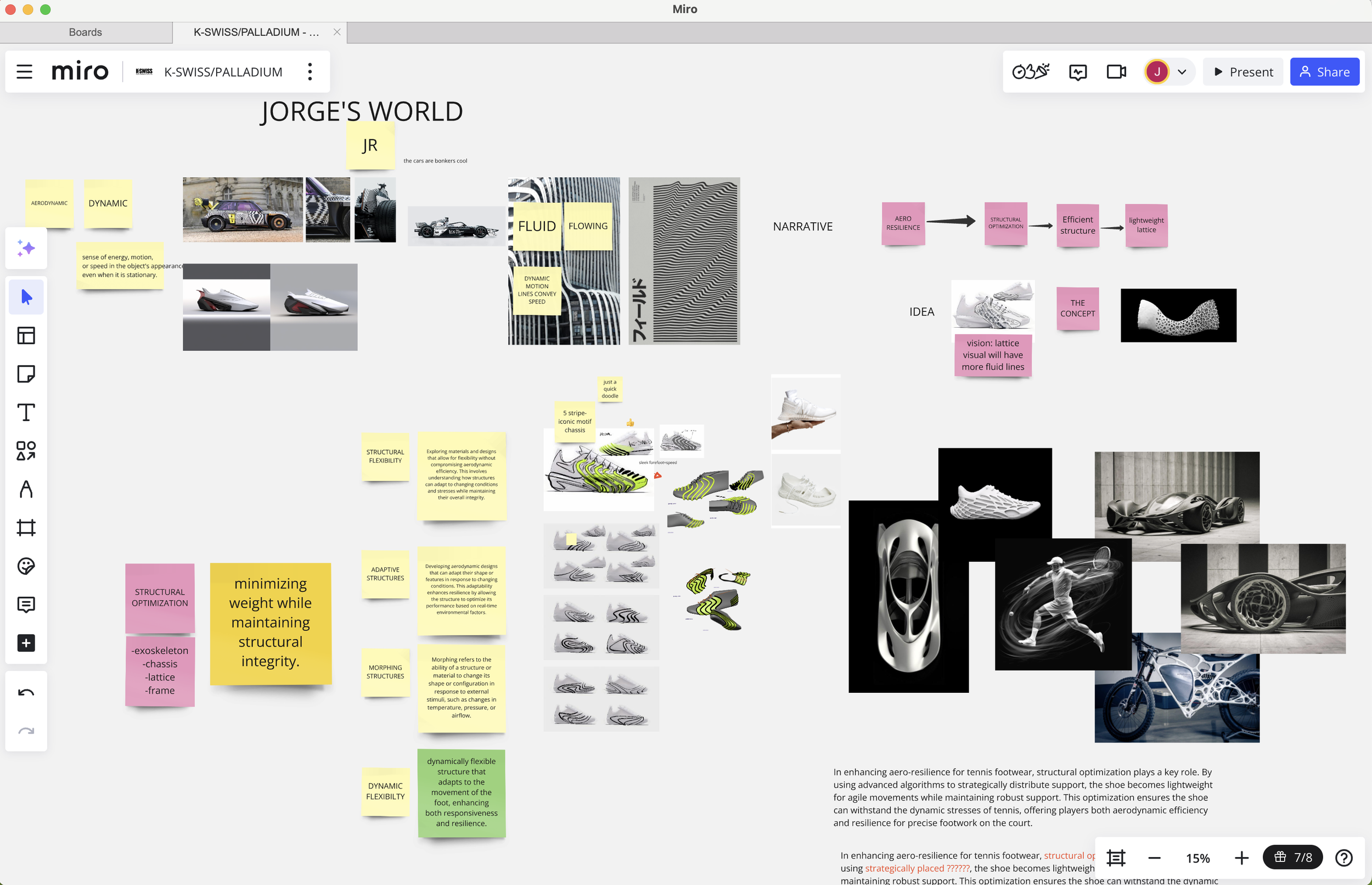
Task: Select the minimizing weight yellow note
Action: coord(271,624)
